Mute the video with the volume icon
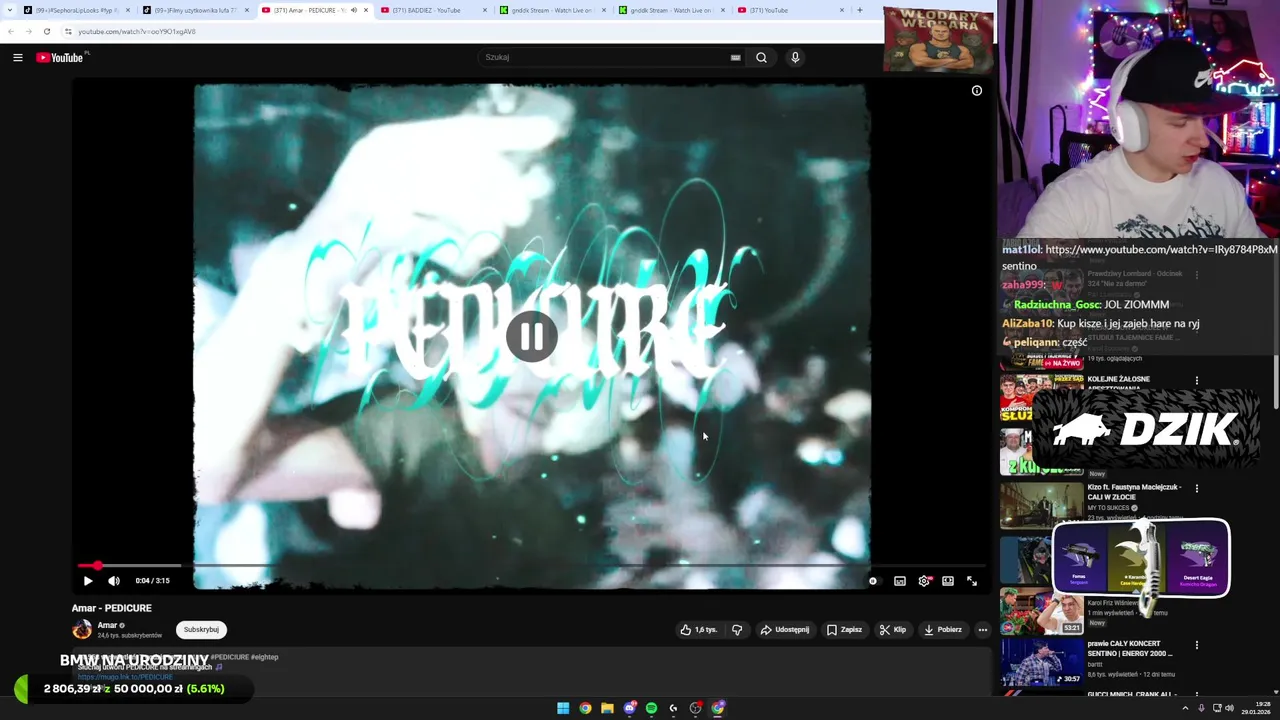 tap(114, 580)
